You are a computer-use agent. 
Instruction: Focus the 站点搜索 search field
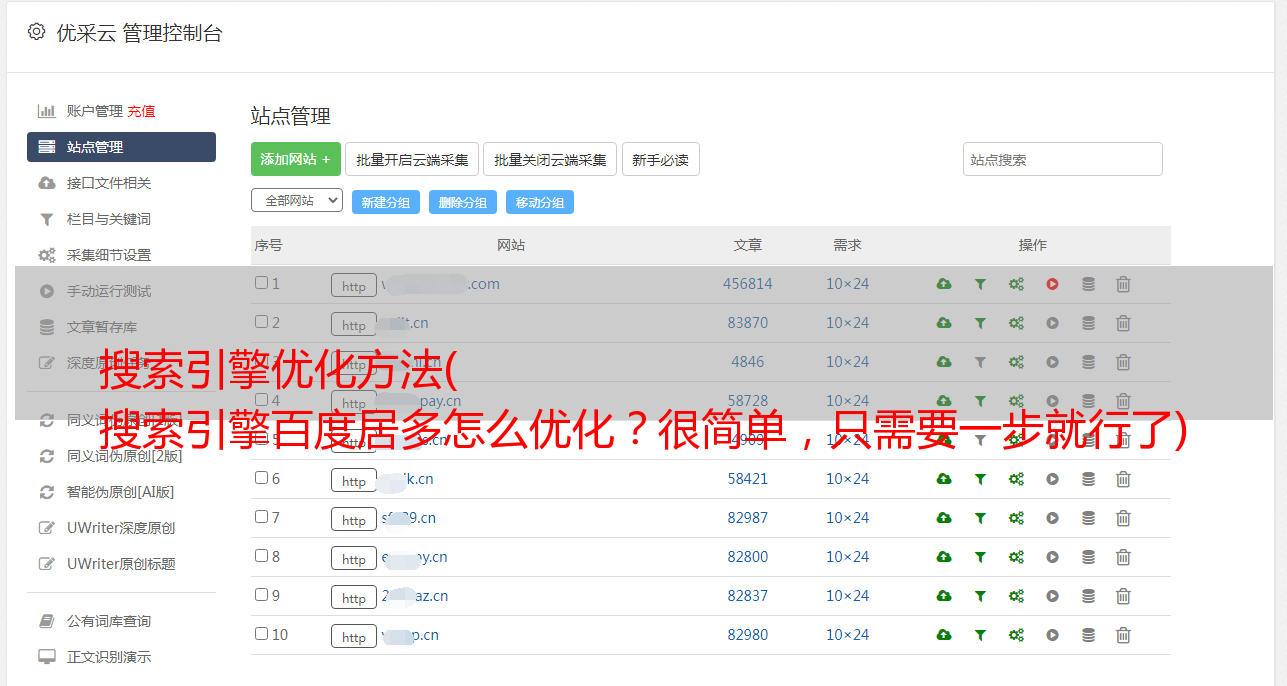(x=1062, y=159)
